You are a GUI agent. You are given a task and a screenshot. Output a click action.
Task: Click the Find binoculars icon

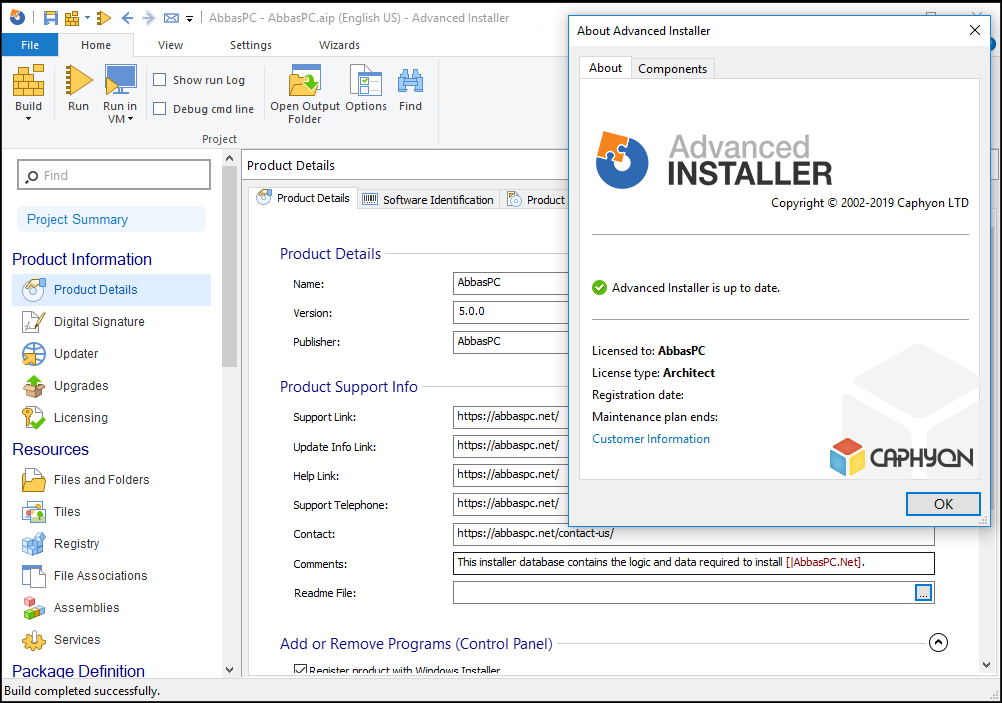[410, 81]
